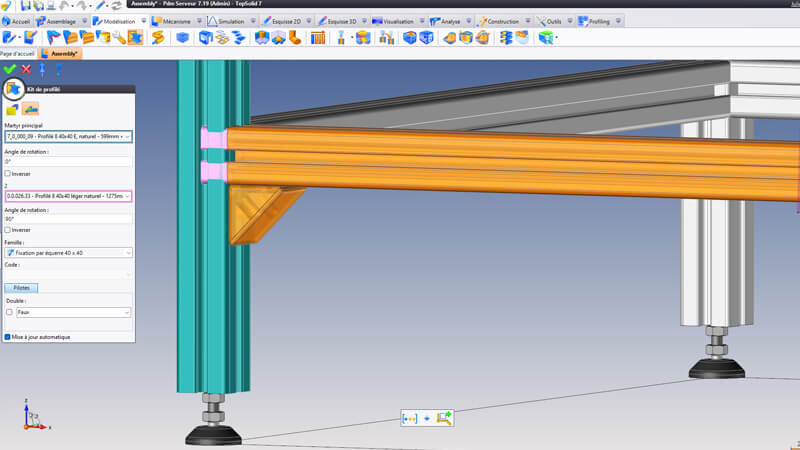Cancel with the red X icon
The image size is (800, 450).
[26, 69]
